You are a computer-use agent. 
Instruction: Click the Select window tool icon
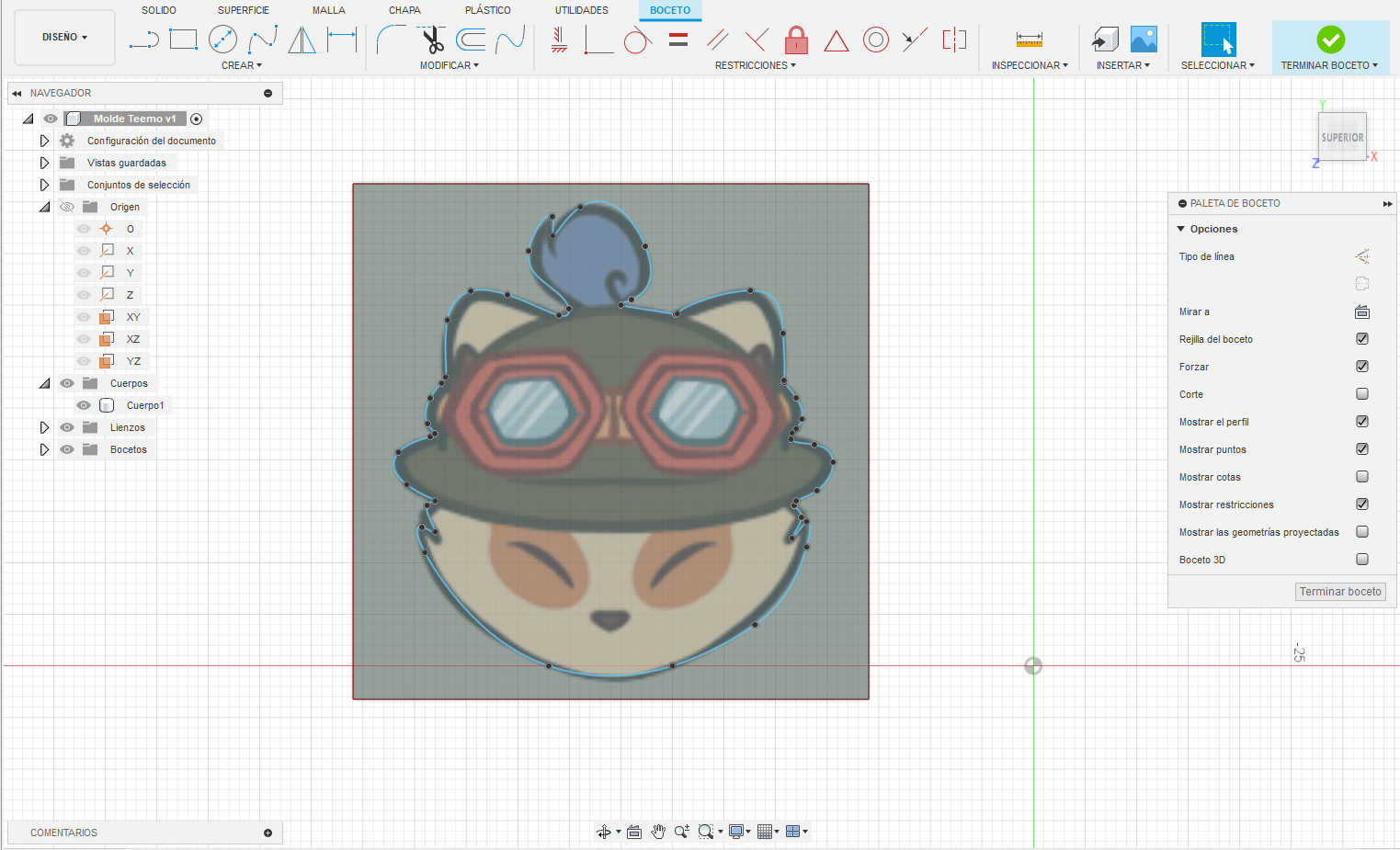(1218, 40)
